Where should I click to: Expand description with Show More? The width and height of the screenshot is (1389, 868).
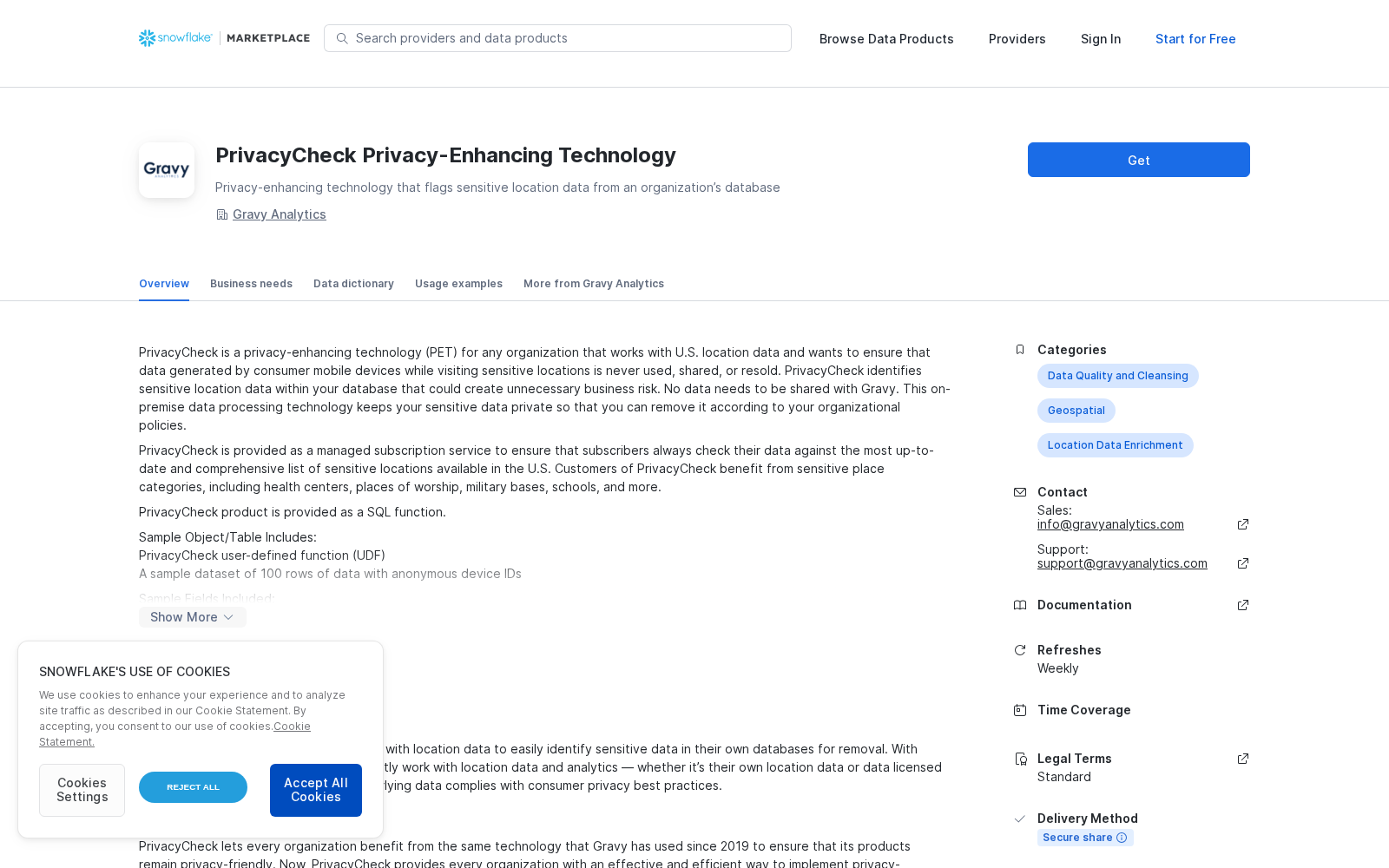[193, 617]
